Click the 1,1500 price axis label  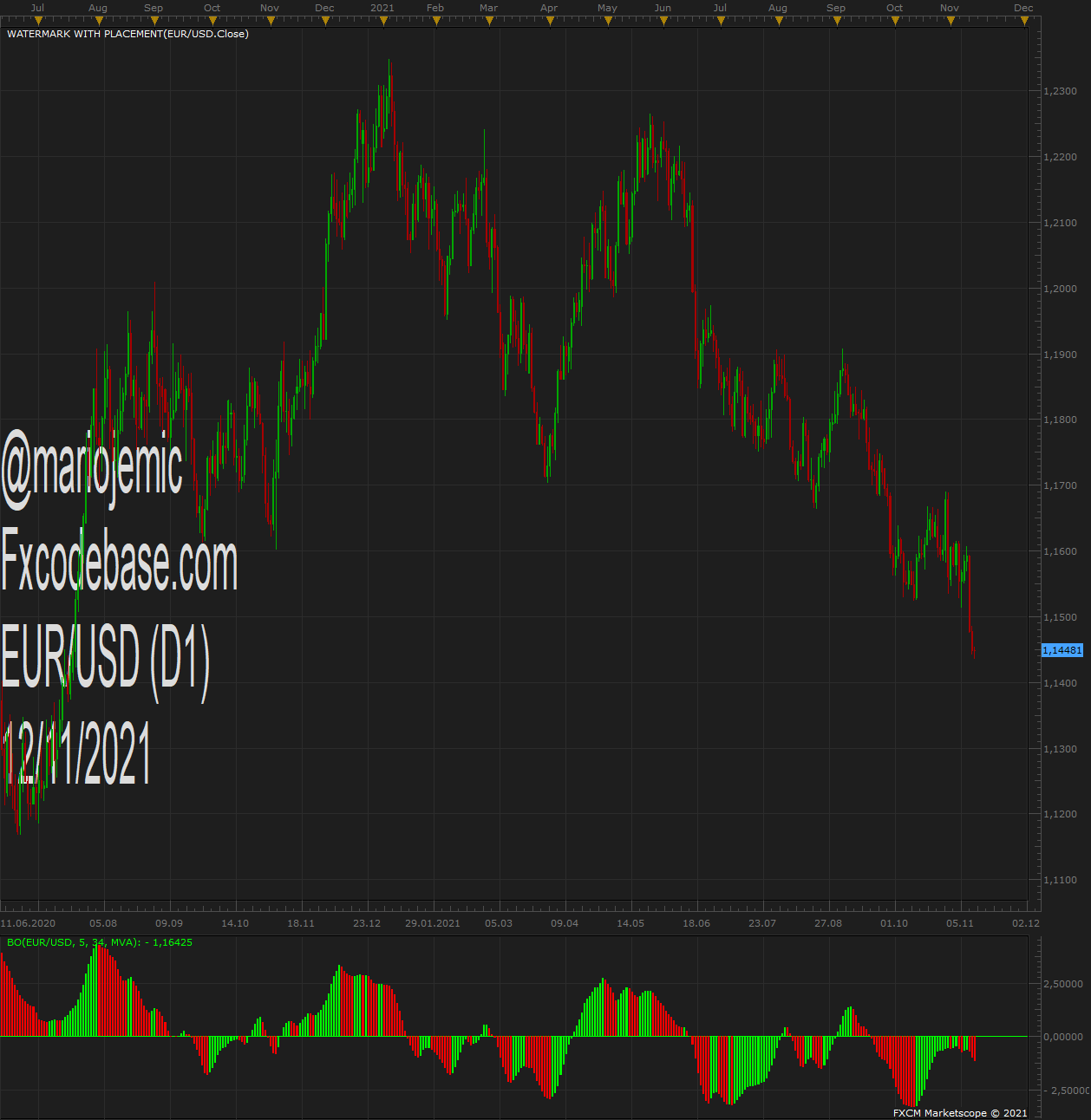click(x=1060, y=617)
